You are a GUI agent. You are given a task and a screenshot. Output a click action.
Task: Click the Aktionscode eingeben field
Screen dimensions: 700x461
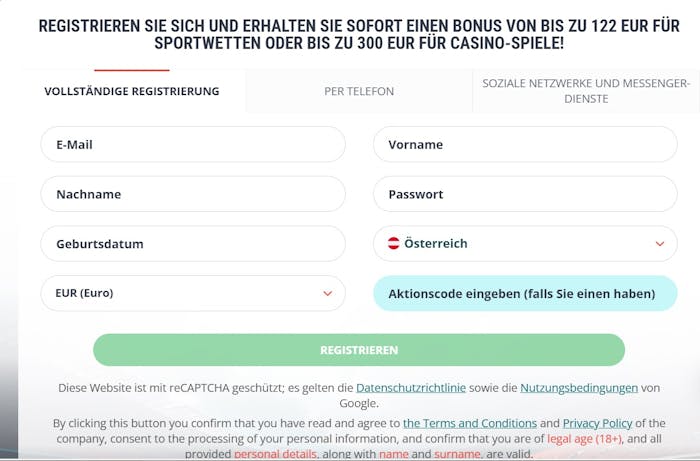pos(525,294)
